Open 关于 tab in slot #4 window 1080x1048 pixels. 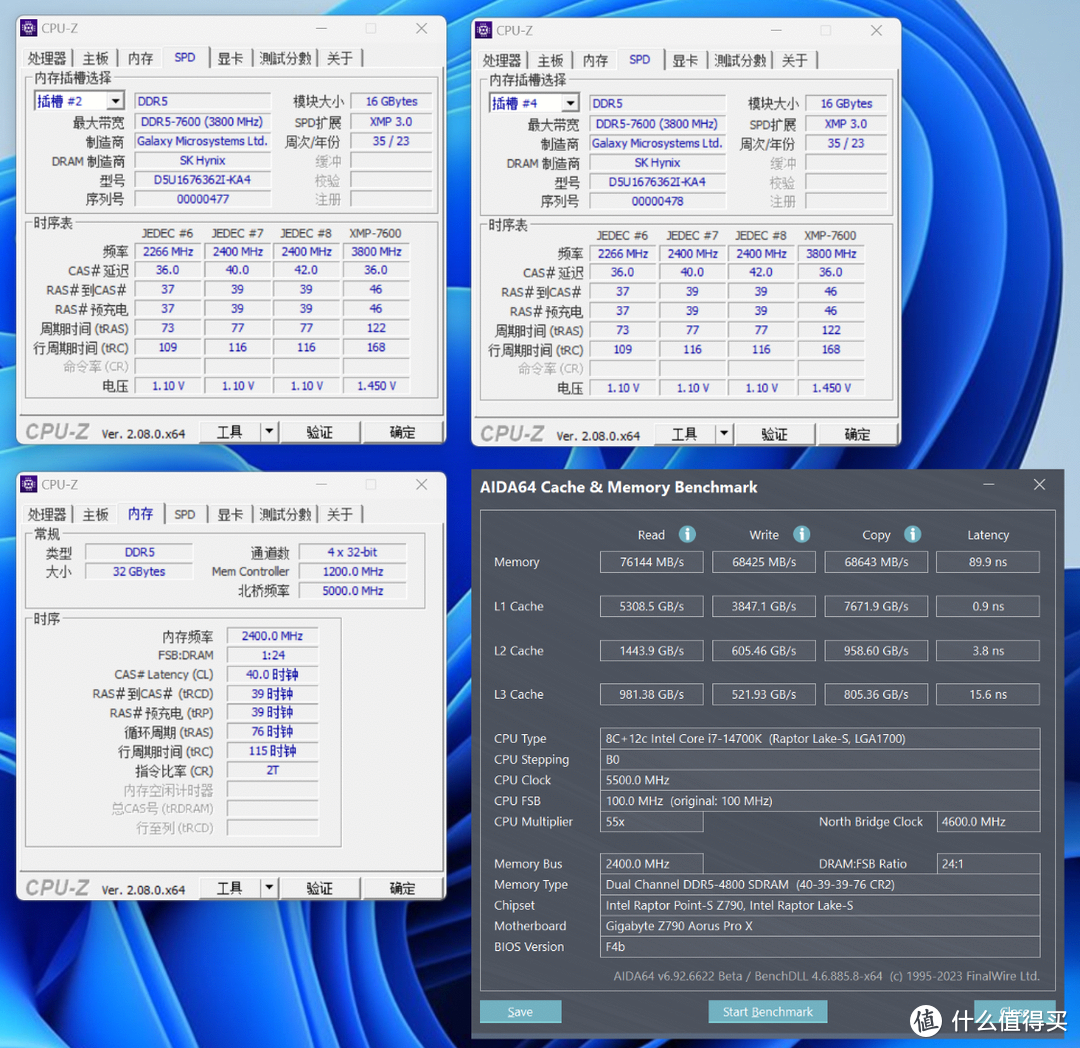[794, 61]
